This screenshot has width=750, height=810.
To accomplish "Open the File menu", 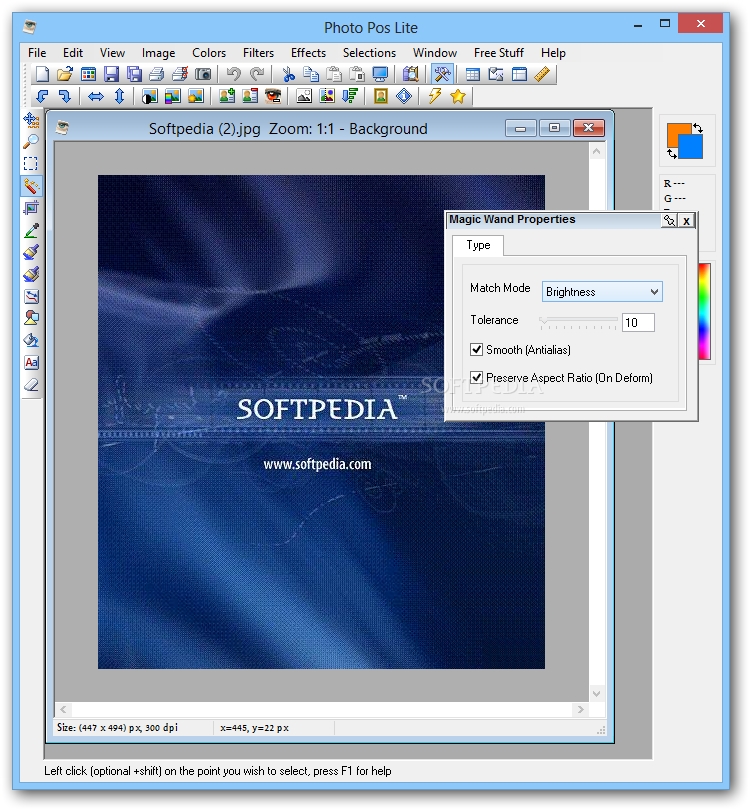I will (37, 53).
